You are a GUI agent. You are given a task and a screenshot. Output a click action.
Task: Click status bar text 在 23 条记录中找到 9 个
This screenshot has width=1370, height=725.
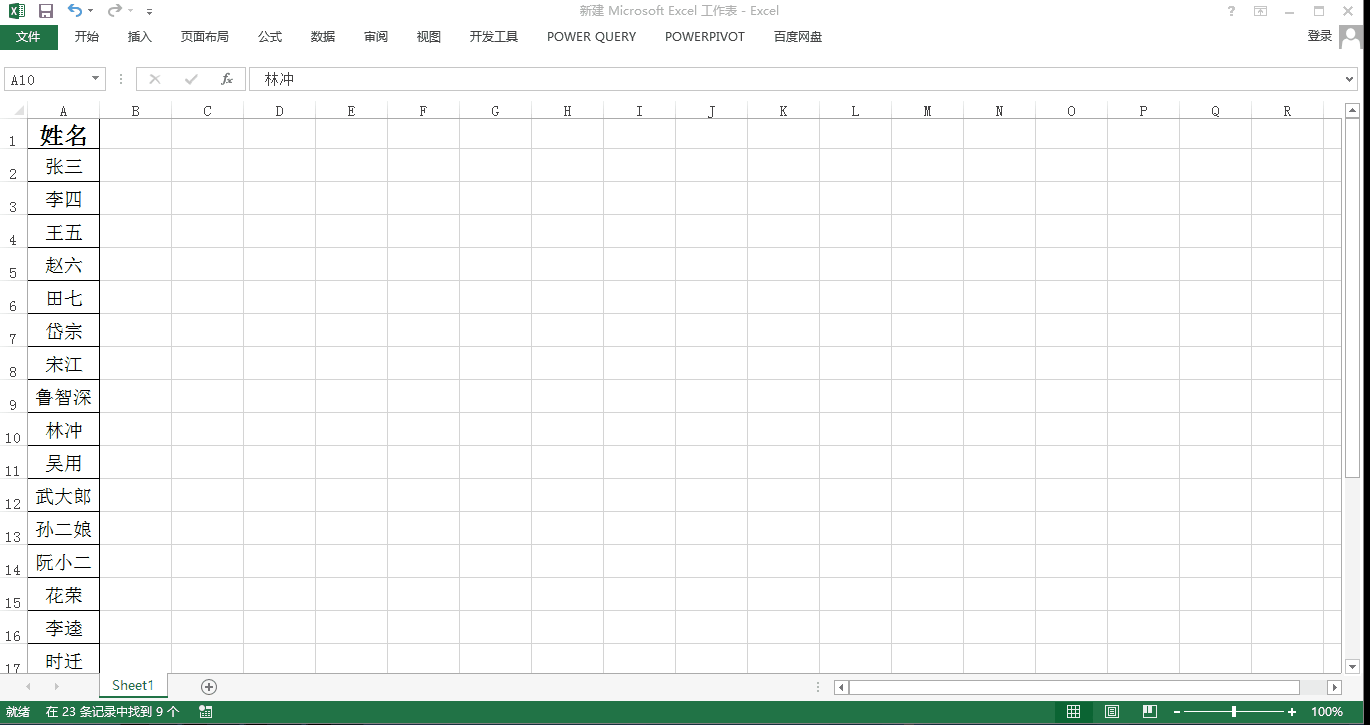point(112,712)
